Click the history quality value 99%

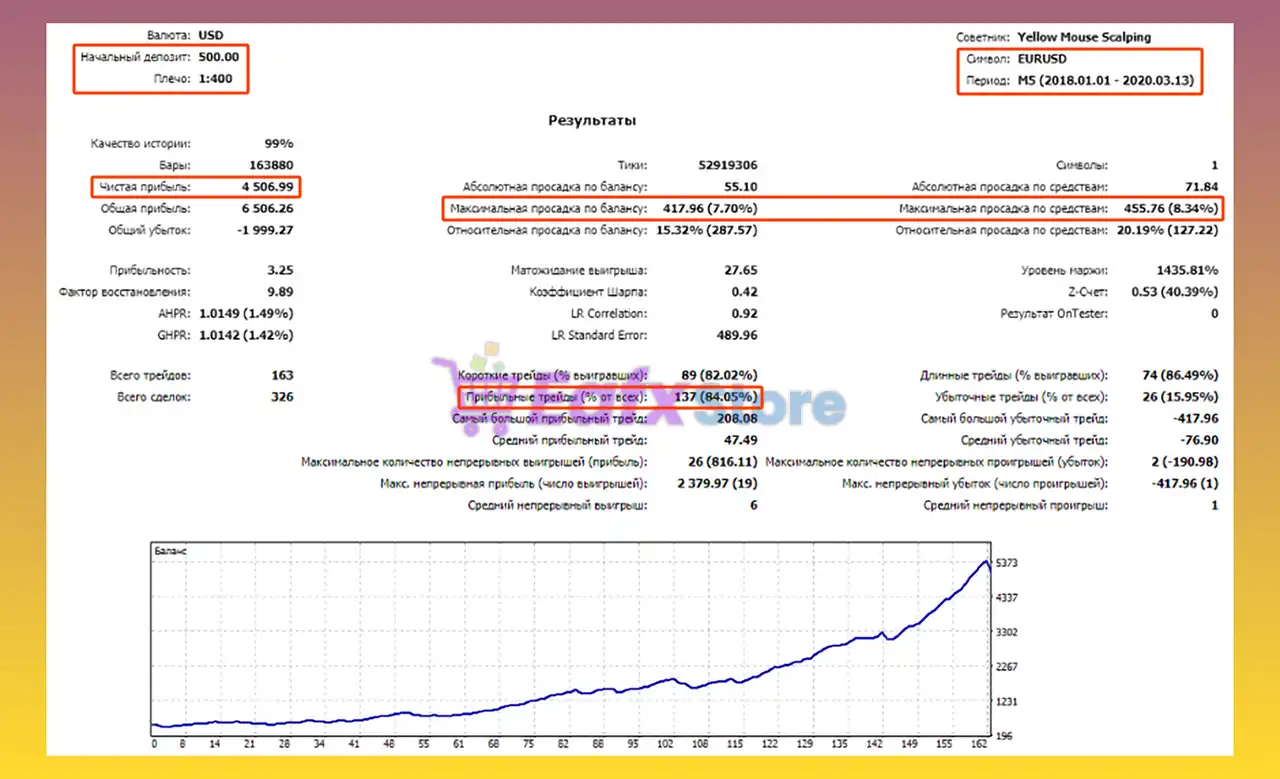click(279, 144)
